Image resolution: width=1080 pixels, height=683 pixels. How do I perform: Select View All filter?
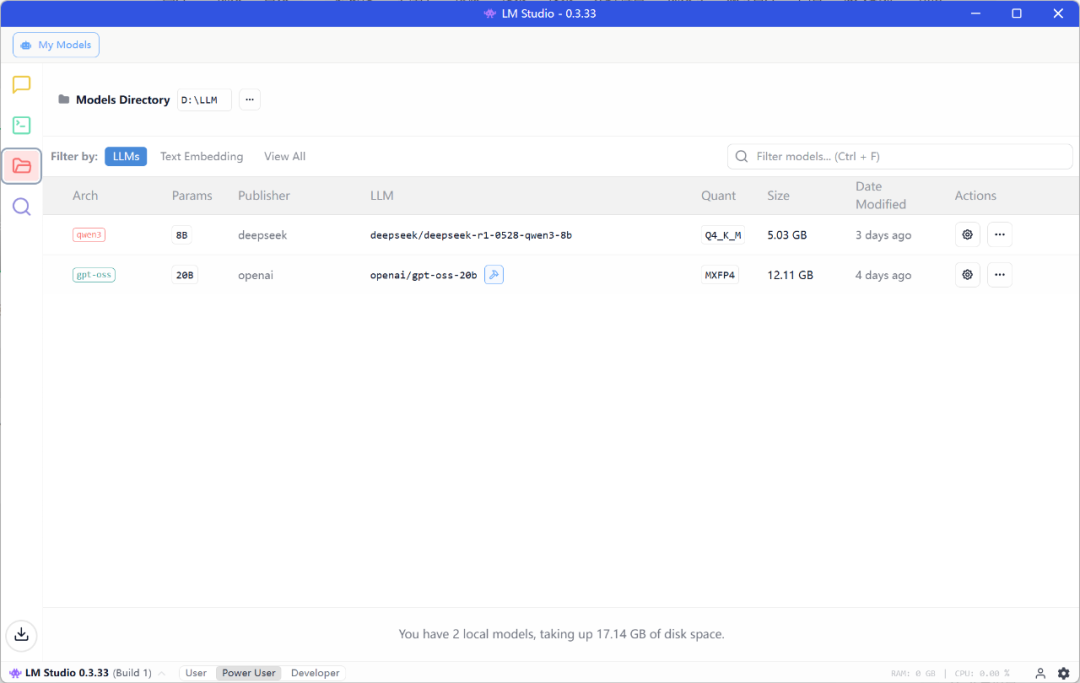(284, 156)
